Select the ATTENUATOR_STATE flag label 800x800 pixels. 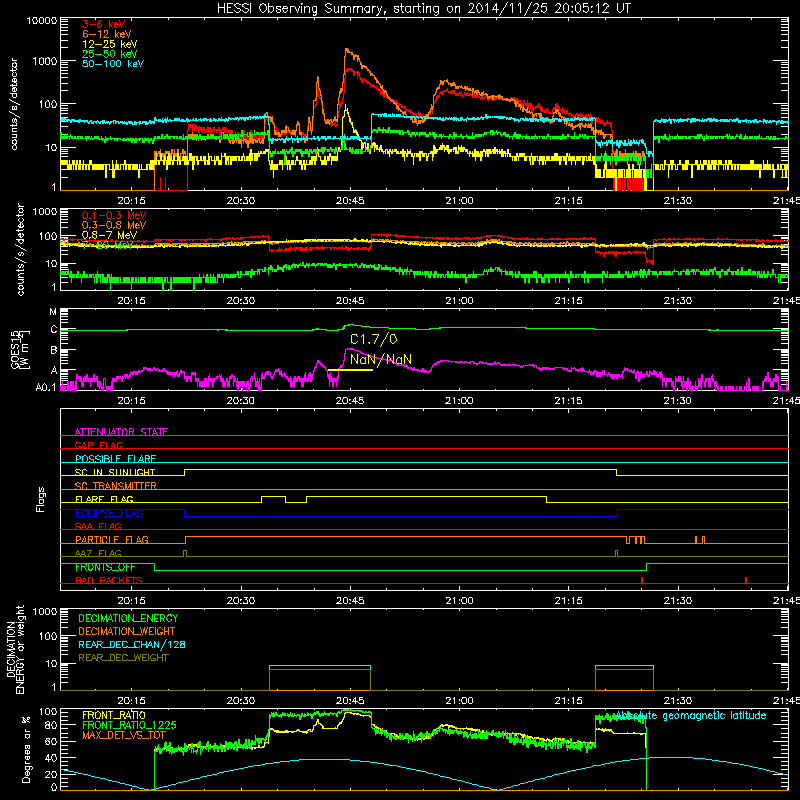click(121, 432)
